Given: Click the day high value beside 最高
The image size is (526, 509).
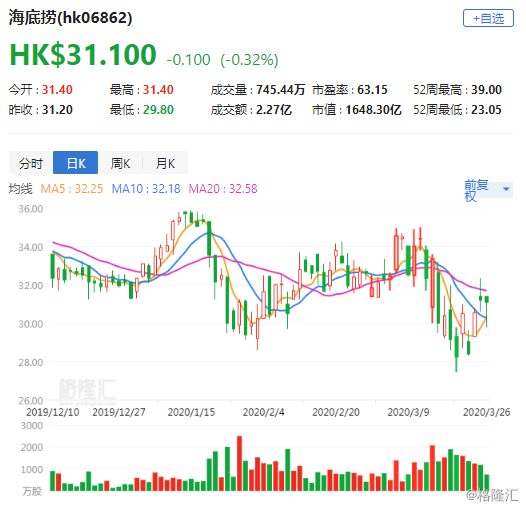Looking at the screenshot, I should [158, 90].
